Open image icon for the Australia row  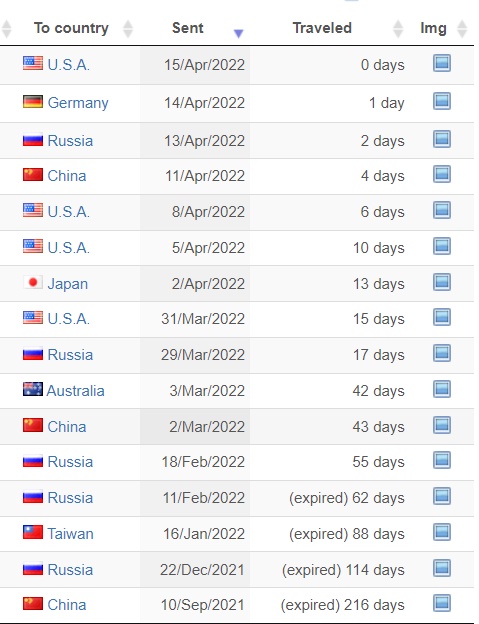(442, 389)
